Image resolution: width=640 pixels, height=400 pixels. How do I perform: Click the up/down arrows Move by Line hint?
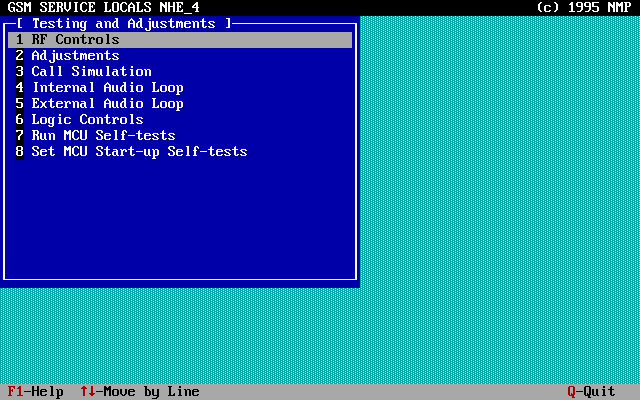[139, 392]
